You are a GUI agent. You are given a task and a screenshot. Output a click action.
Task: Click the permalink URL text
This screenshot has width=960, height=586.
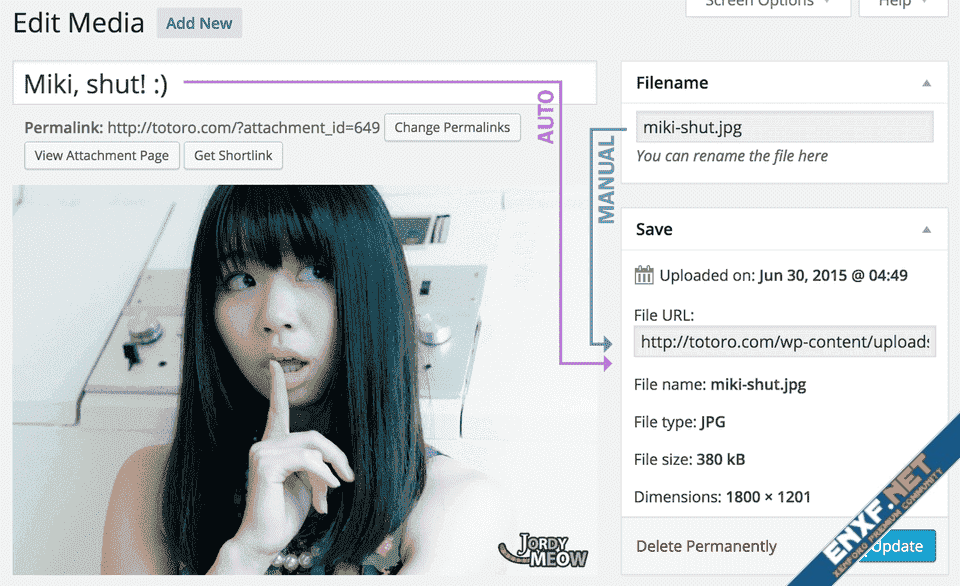coord(243,128)
